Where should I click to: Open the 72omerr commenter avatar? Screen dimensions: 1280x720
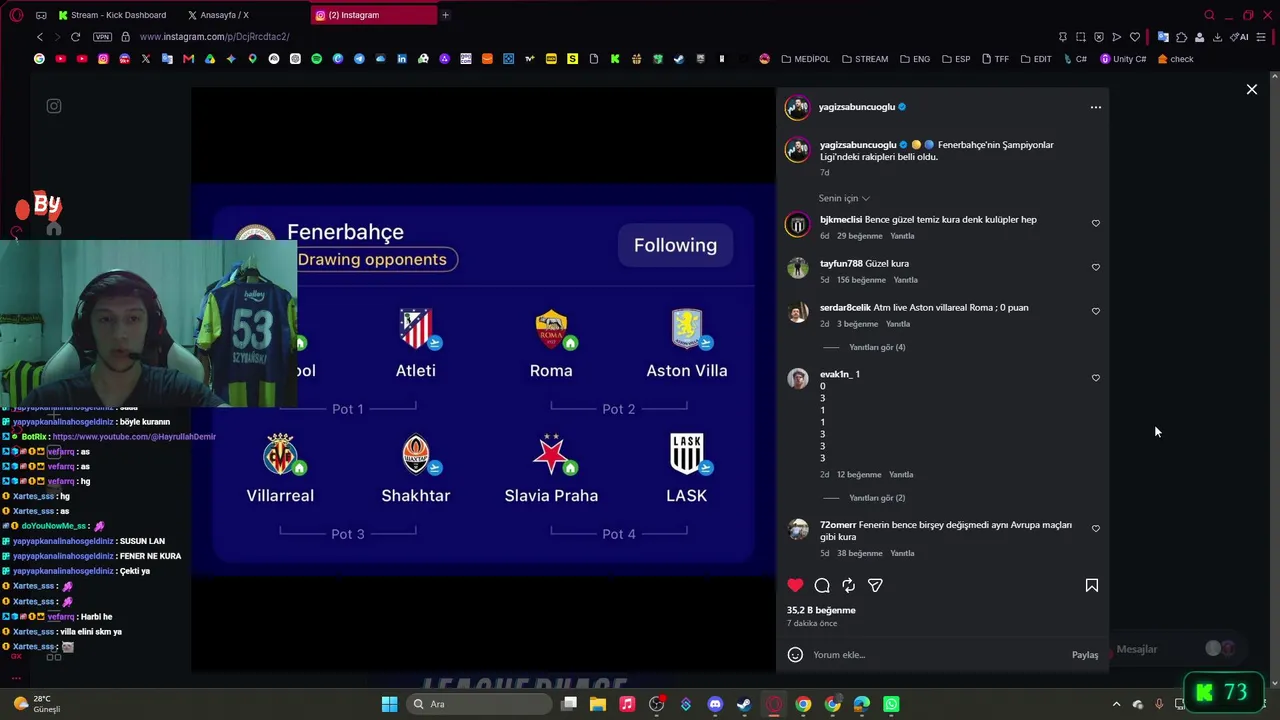click(x=798, y=529)
